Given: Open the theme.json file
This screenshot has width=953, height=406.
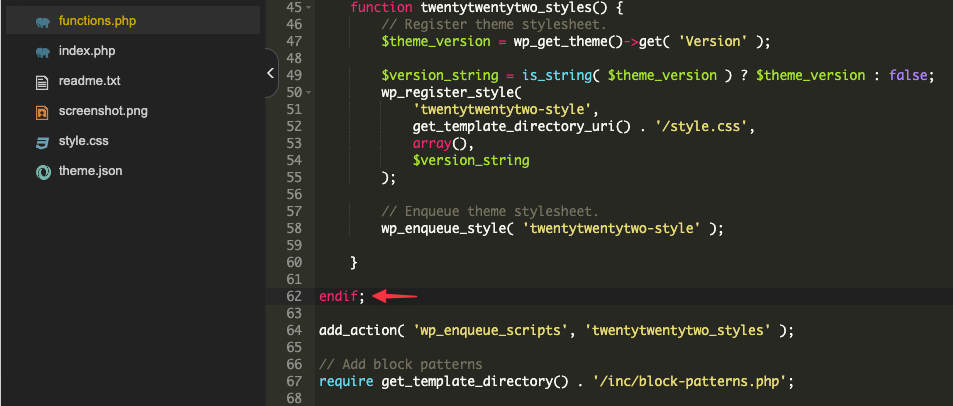Looking at the screenshot, I should 90,171.
